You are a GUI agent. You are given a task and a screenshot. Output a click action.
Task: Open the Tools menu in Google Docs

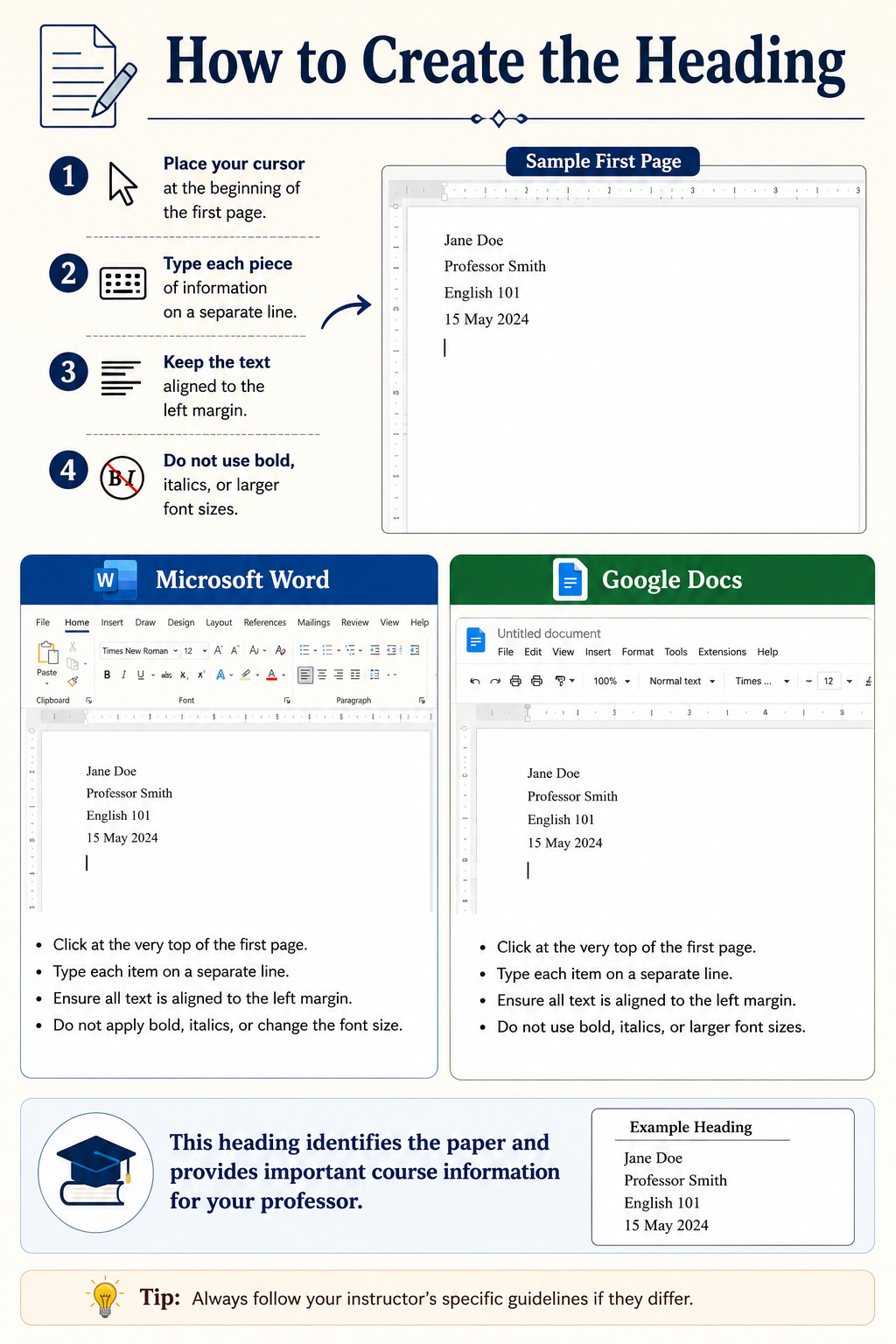(x=675, y=652)
